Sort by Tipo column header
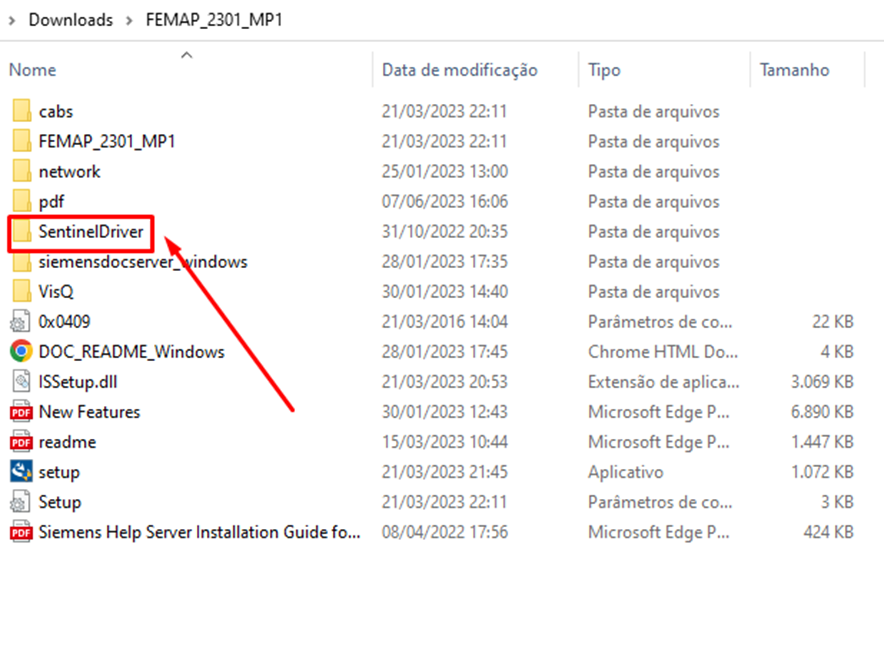 (604, 70)
